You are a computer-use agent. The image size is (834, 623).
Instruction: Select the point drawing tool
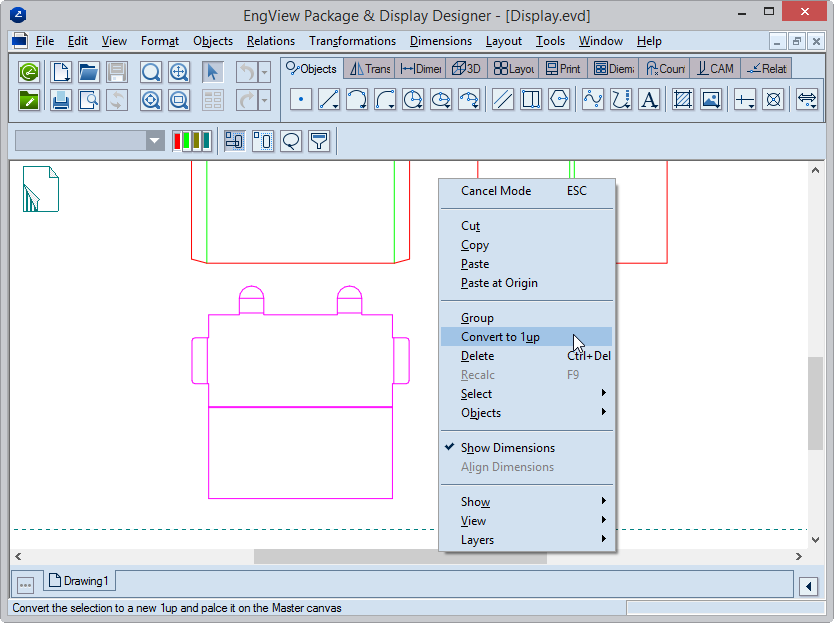click(x=301, y=99)
